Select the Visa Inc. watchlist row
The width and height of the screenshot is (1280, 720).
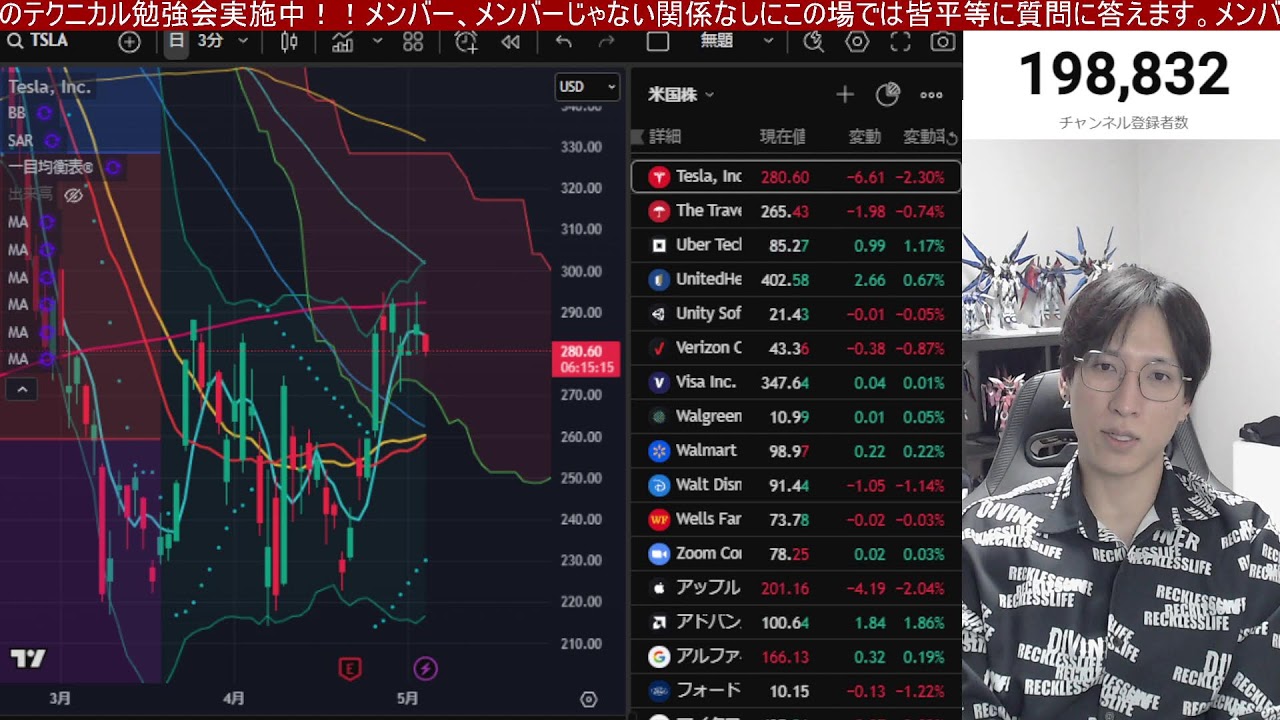796,382
